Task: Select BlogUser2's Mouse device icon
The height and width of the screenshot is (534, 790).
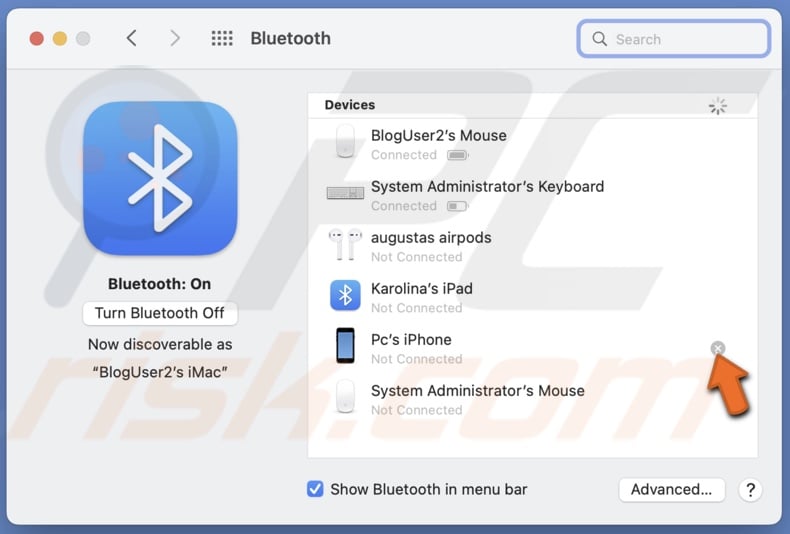Action: tap(345, 142)
